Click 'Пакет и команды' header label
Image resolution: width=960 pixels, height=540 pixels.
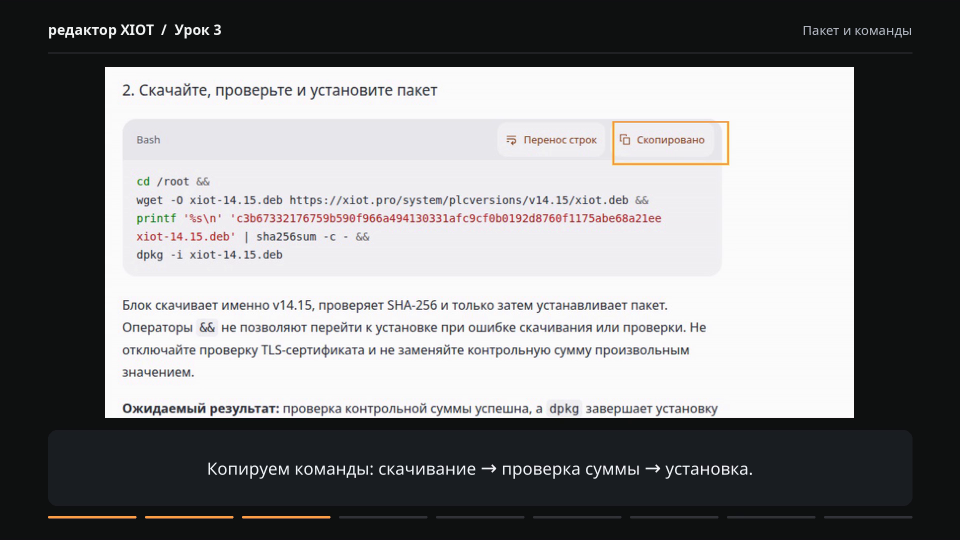[857, 31]
